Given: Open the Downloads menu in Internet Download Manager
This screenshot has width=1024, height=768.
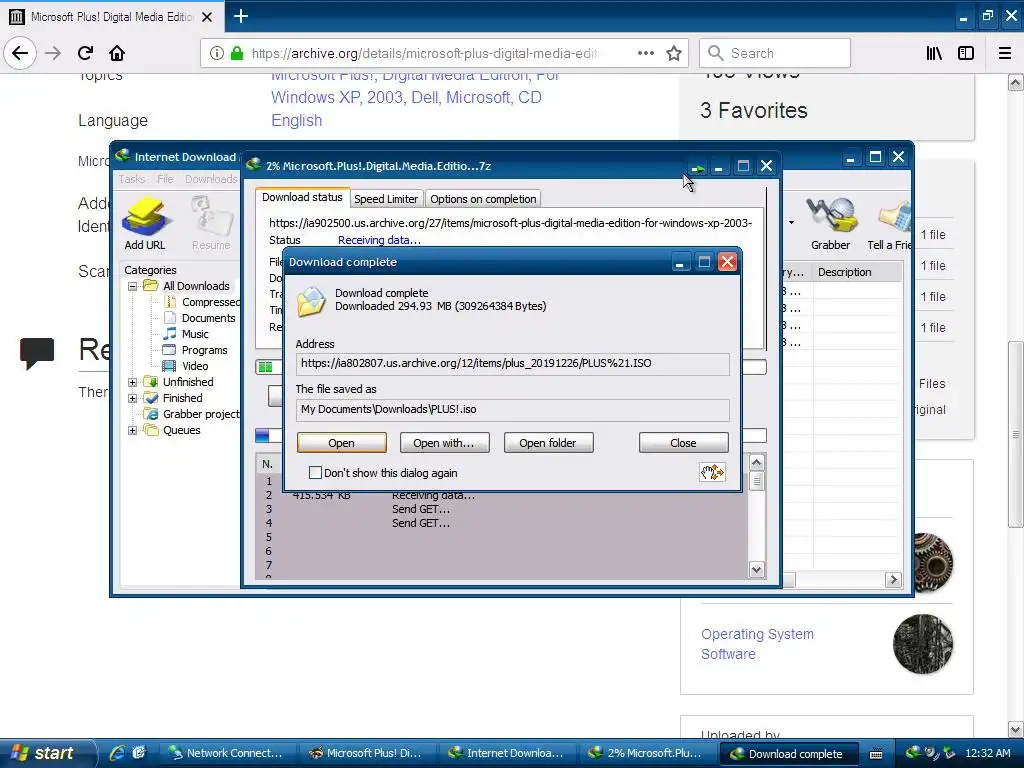Looking at the screenshot, I should click(211, 179).
